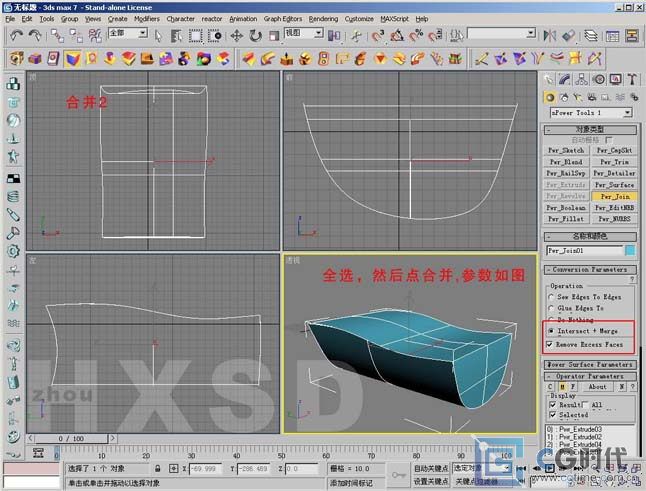Click the Pwr_Join01 object name field
The width and height of the screenshot is (646, 491).
[585, 250]
